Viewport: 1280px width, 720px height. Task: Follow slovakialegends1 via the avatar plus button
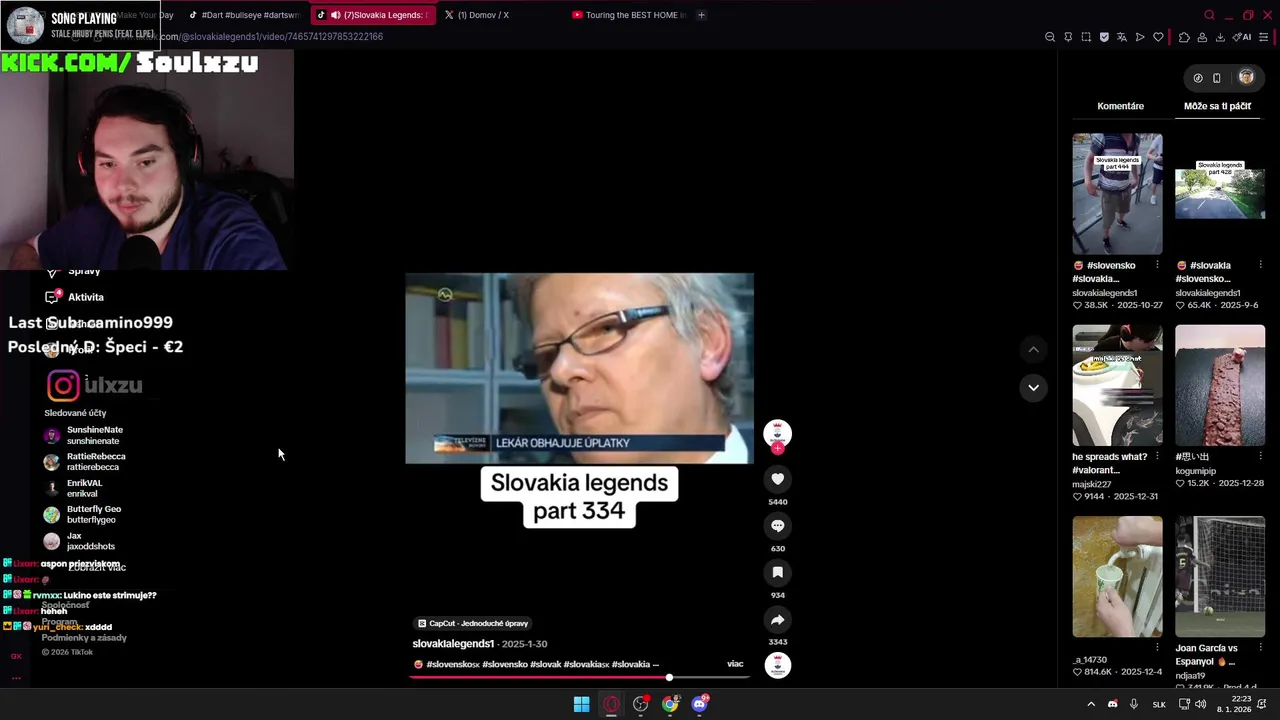tap(777, 448)
